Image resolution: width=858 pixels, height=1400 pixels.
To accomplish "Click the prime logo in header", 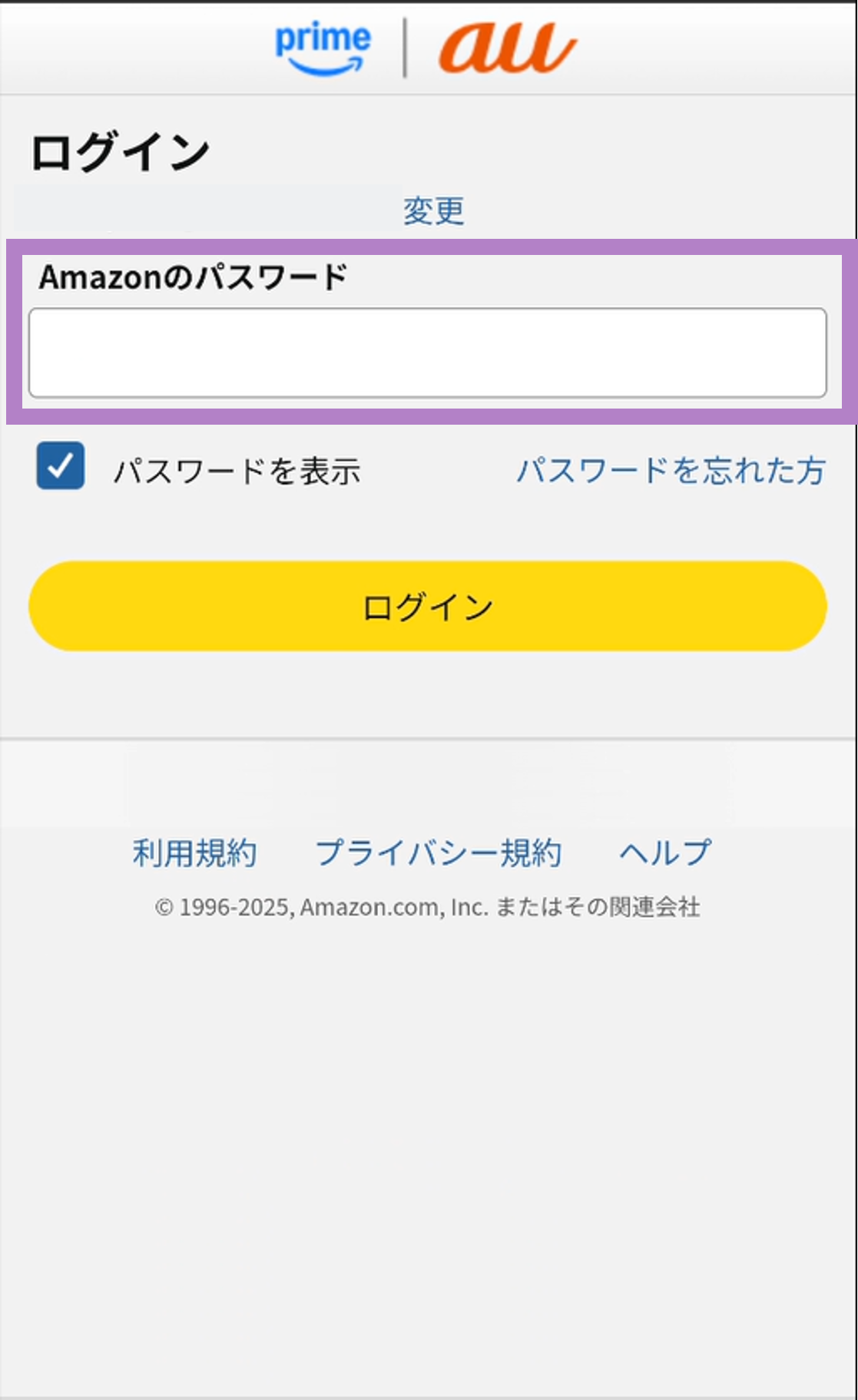I will point(323,40).
